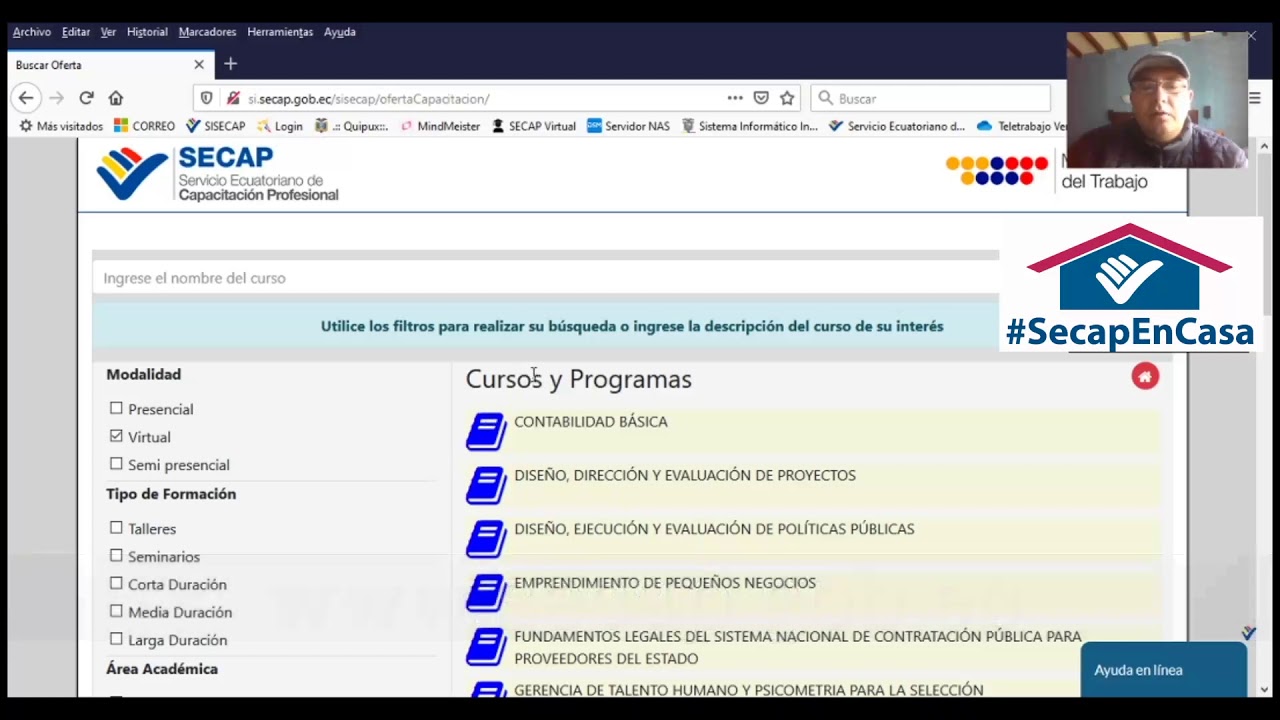Enable the Talleres filter checkbox
The width and height of the screenshot is (1280, 720).
tap(116, 528)
